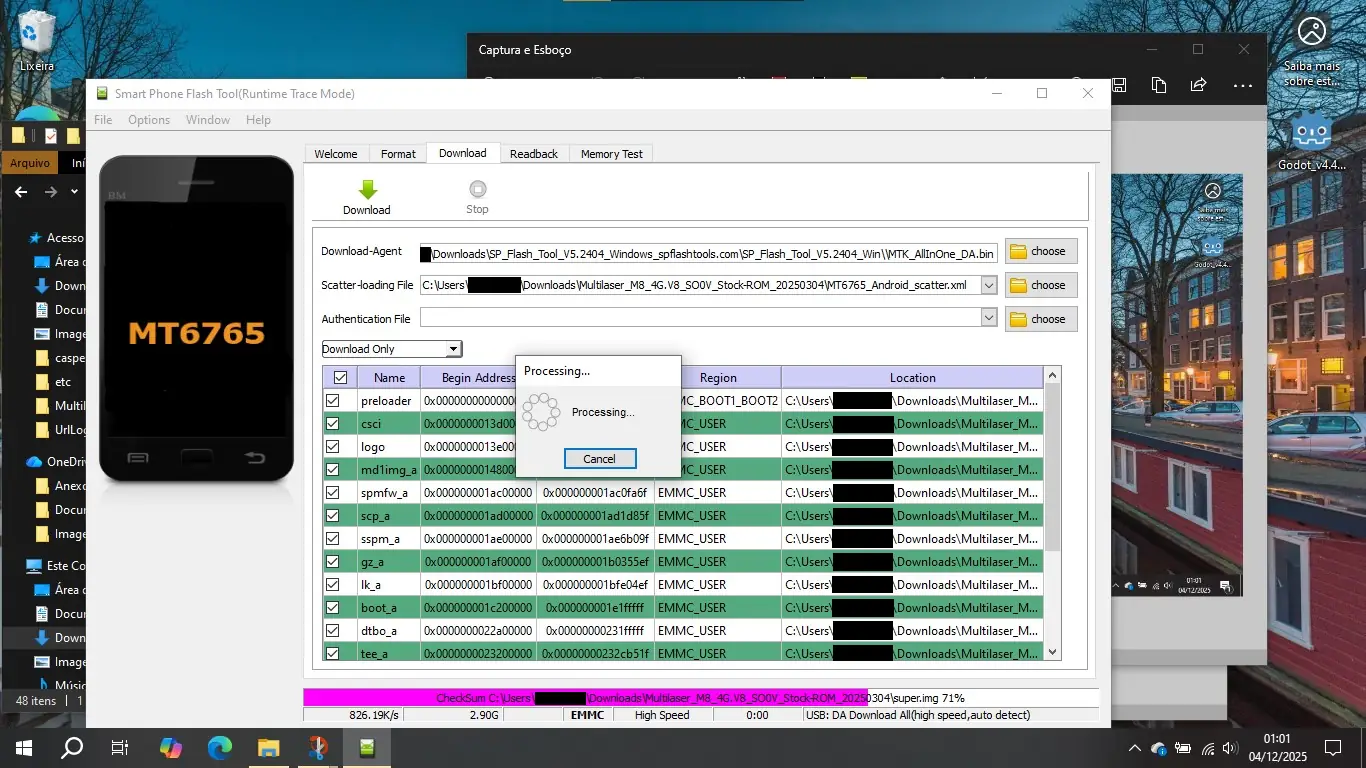The width and height of the screenshot is (1366, 768).
Task: Click the Download-Agent choose folder button
Action: (x=1040, y=251)
